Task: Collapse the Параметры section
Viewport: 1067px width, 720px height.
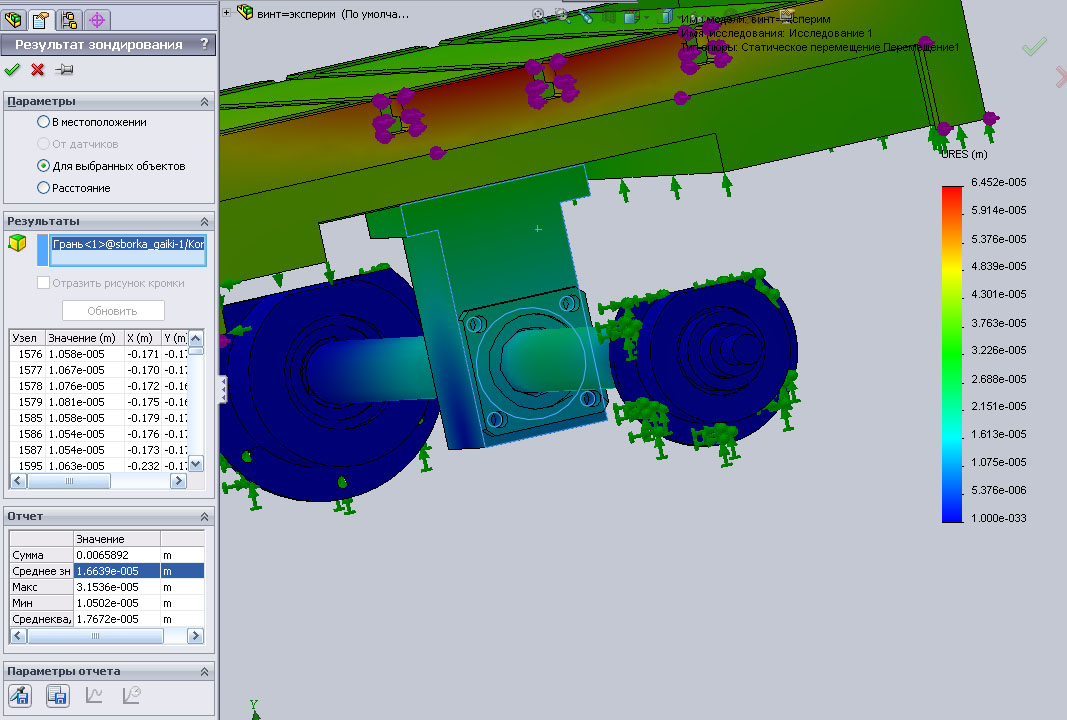Action: (x=204, y=101)
